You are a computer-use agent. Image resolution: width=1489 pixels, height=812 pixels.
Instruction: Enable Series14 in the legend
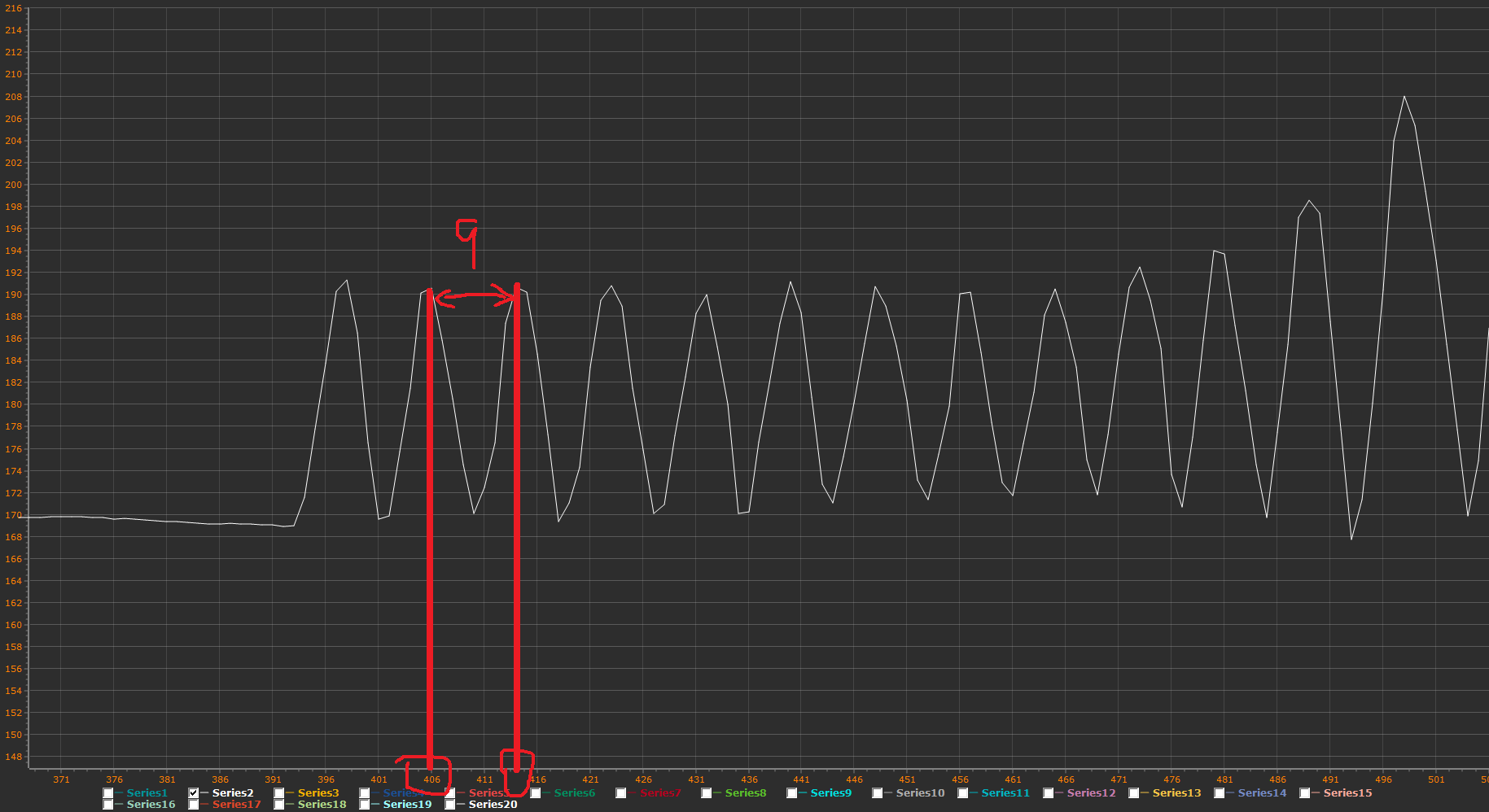pyautogui.click(x=1220, y=793)
